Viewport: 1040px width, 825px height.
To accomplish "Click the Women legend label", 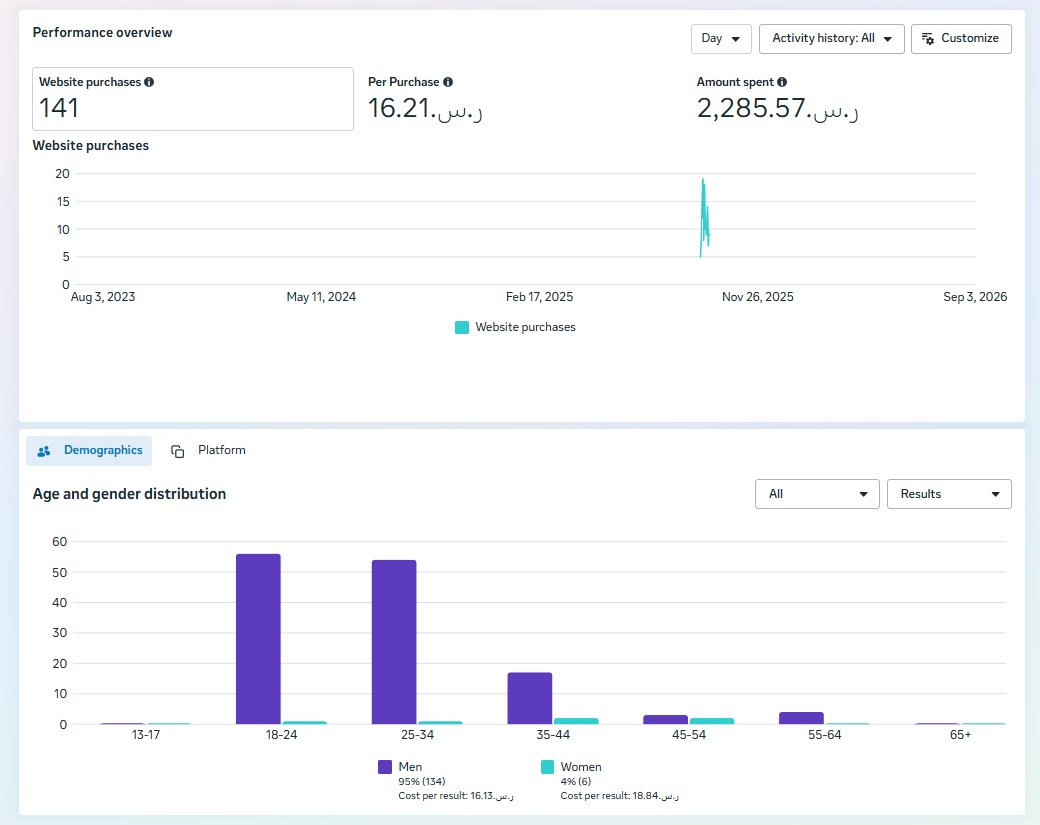I will click(581, 767).
